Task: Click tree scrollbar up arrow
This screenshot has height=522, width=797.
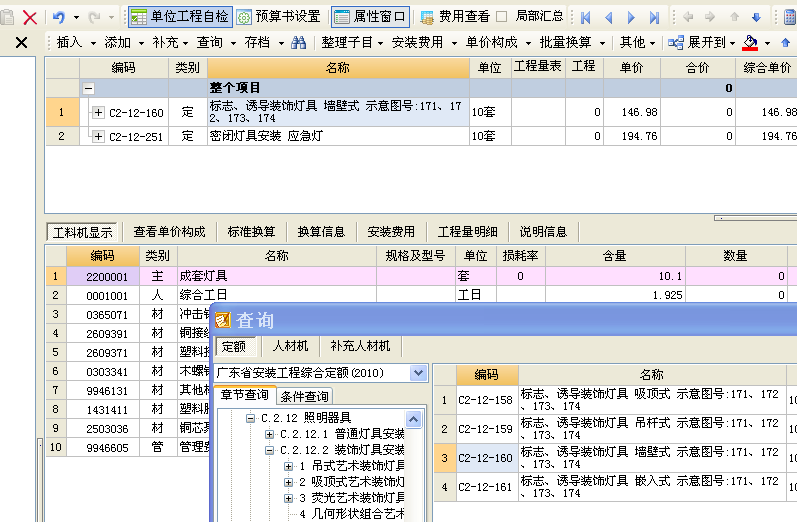Action: pos(414,420)
